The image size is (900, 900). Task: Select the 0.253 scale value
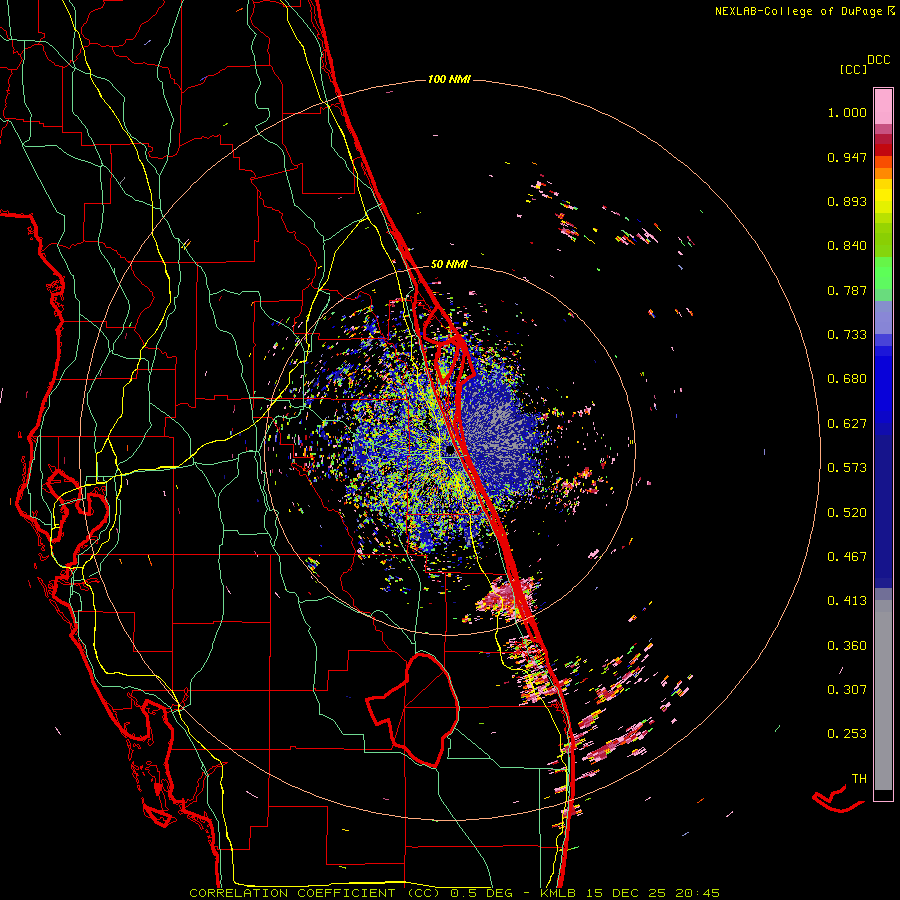pos(847,734)
